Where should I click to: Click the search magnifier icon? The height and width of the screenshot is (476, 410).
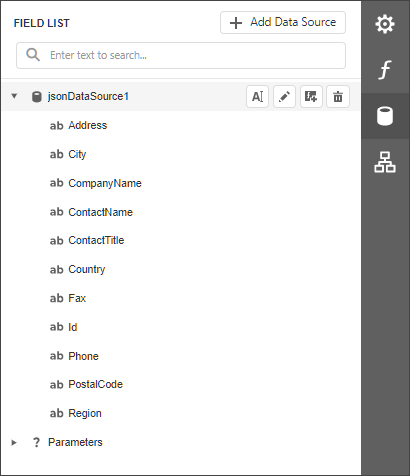(x=33, y=55)
